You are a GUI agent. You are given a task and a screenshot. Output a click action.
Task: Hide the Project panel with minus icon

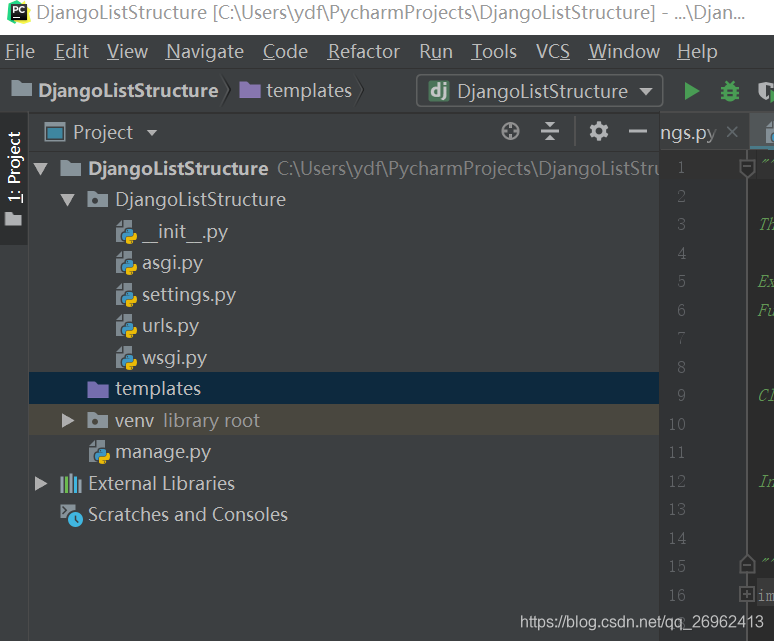pyautogui.click(x=637, y=131)
